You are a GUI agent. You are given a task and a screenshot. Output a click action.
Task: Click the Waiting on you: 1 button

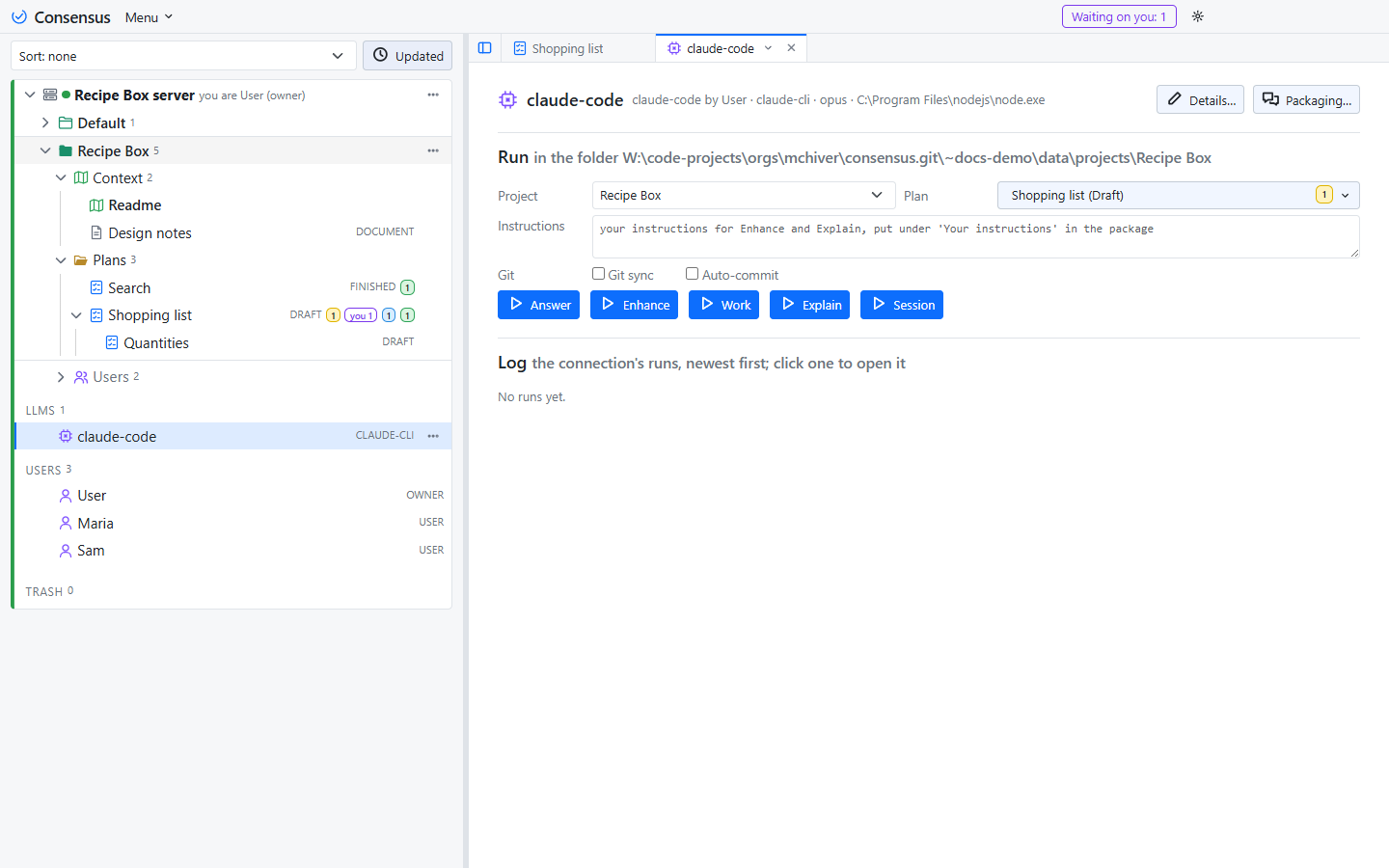(x=1119, y=16)
